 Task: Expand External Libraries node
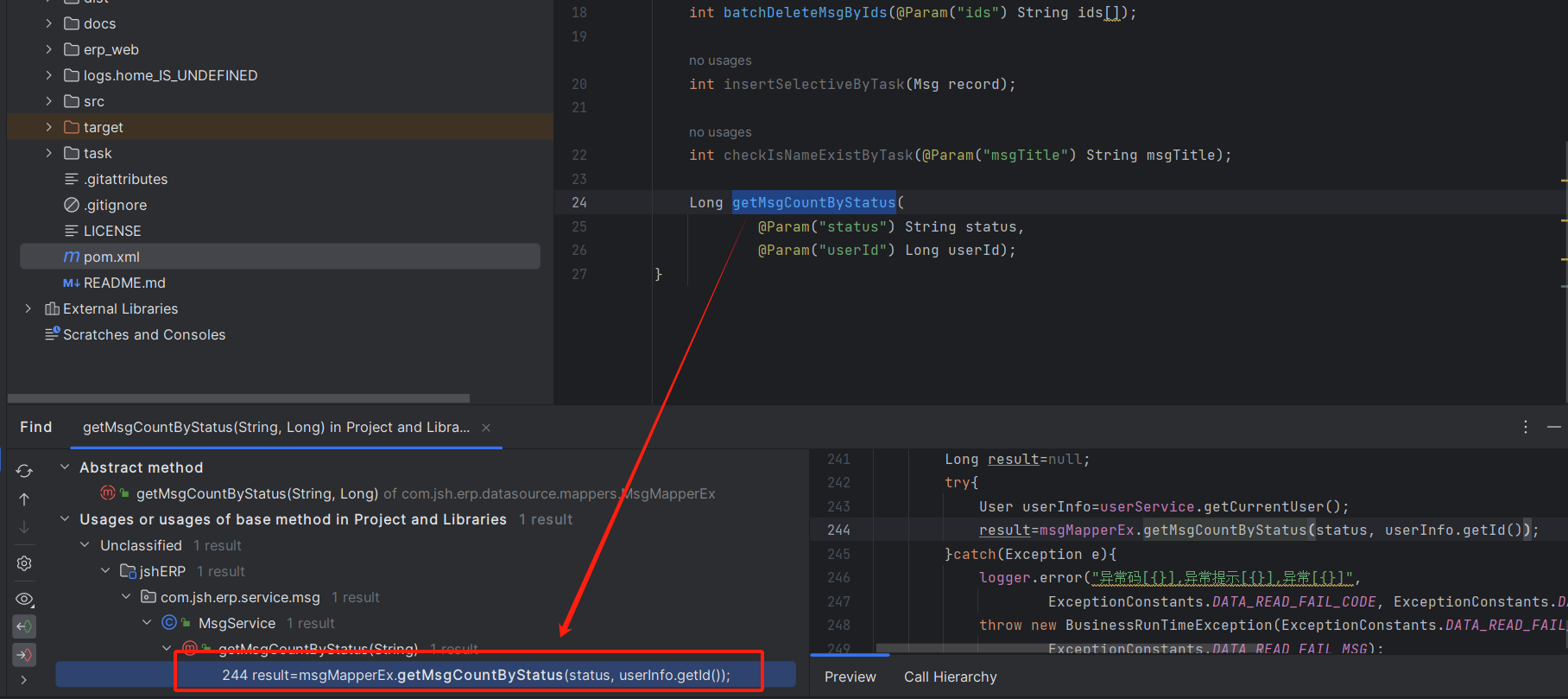coord(28,308)
